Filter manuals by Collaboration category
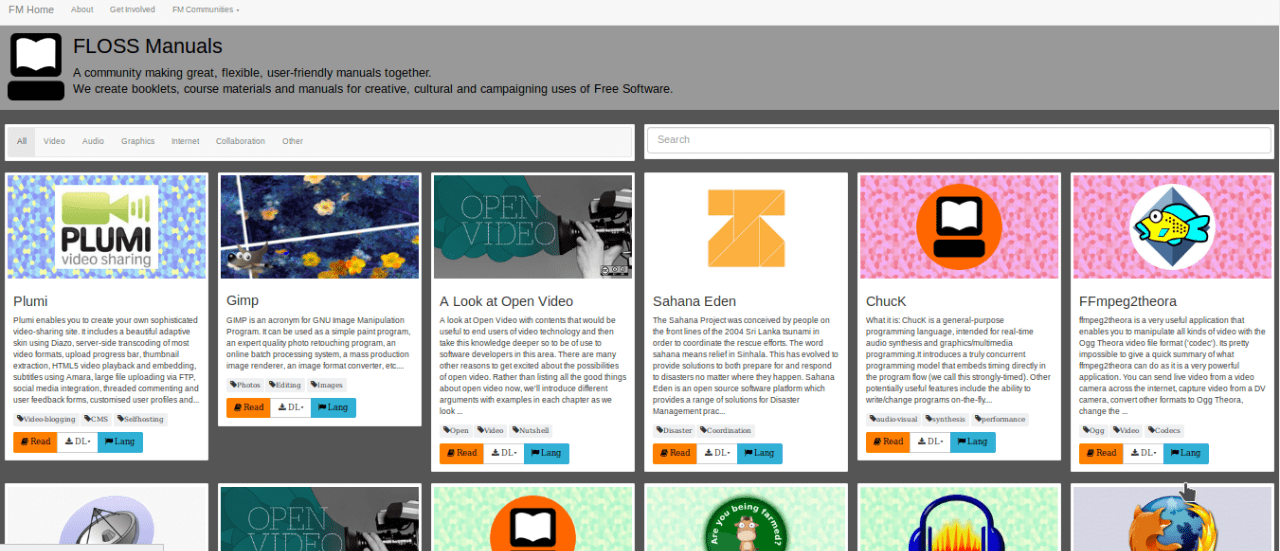The width and height of the screenshot is (1280, 551). 240,141
